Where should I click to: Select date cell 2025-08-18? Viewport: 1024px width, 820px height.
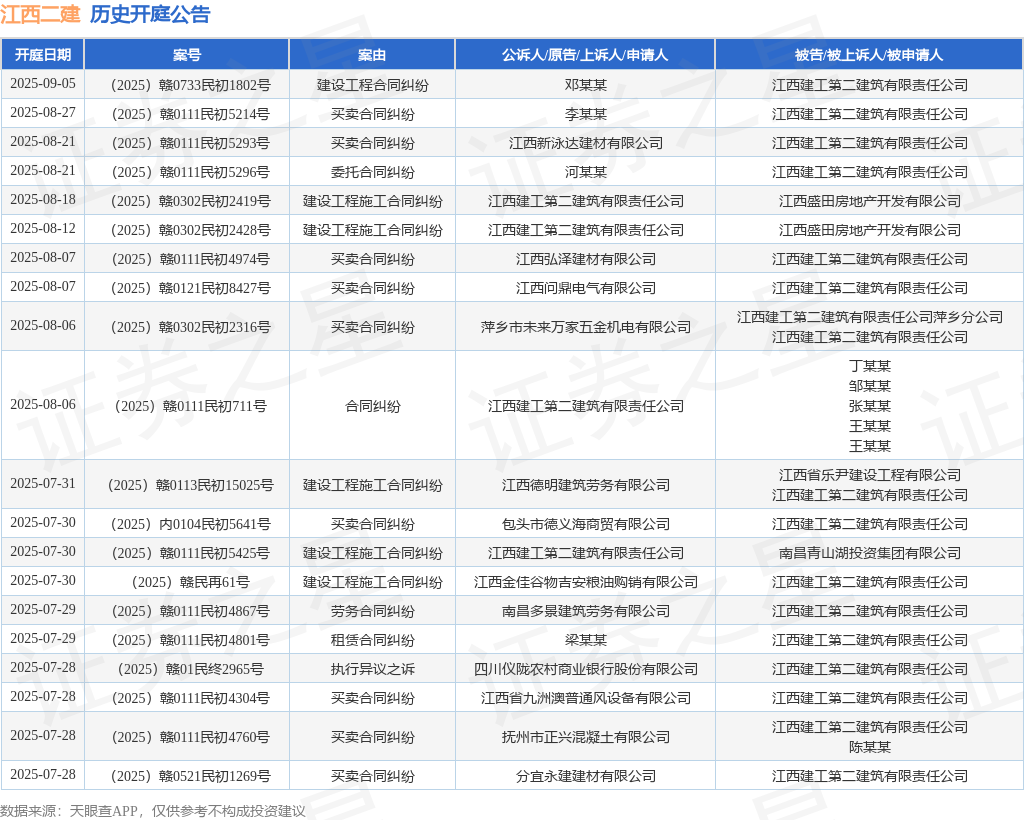pos(43,199)
